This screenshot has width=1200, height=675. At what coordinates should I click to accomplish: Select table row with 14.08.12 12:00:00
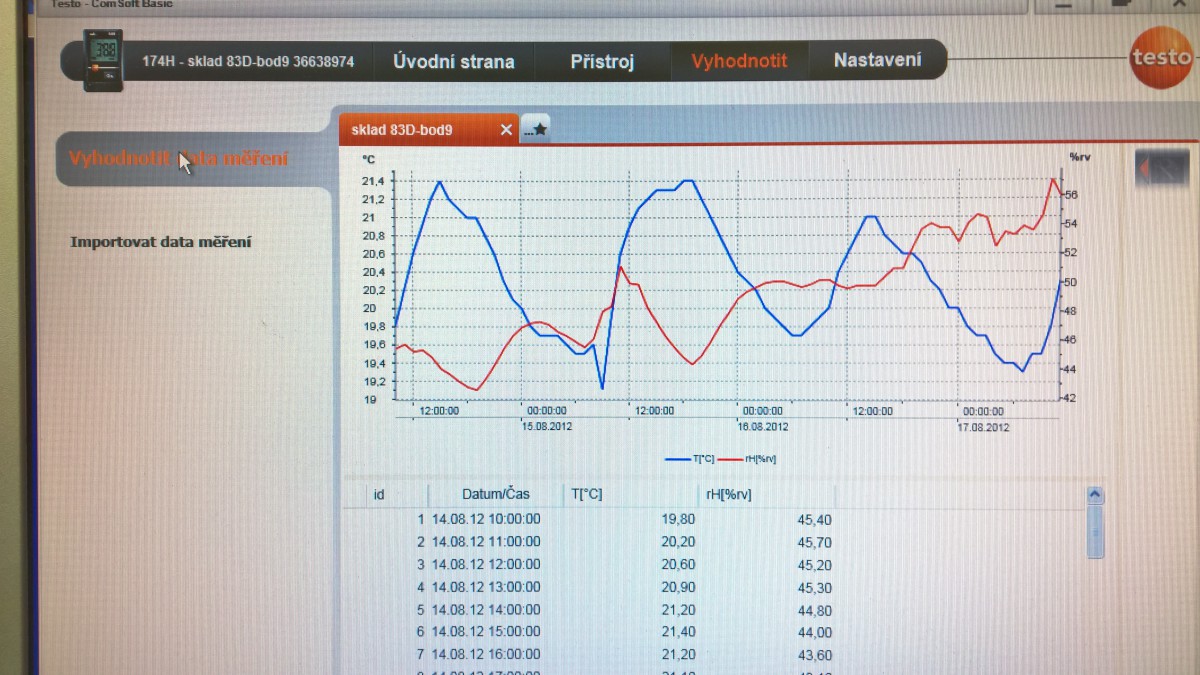point(486,564)
